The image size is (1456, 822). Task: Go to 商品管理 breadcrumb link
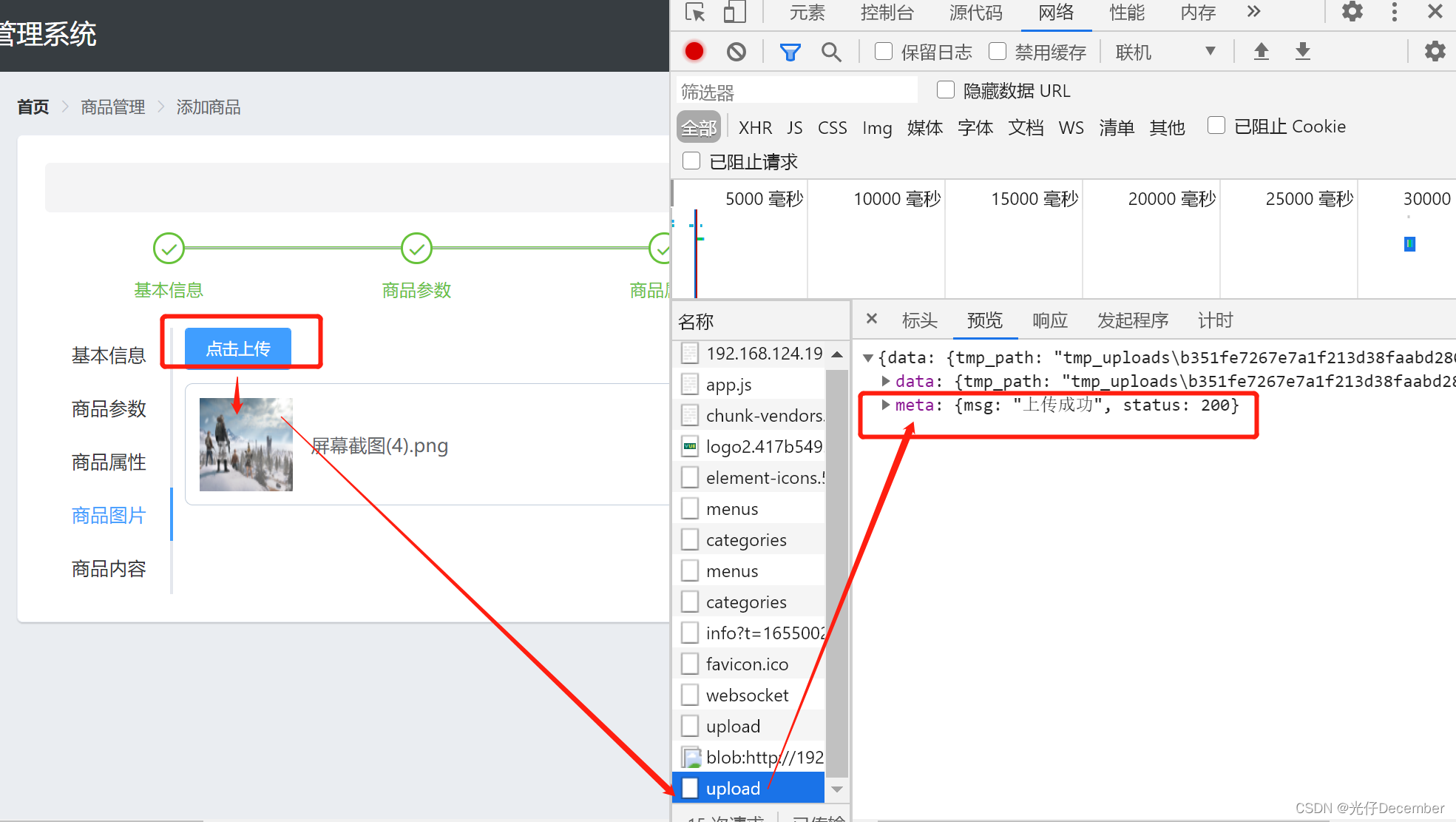(x=112, y=107)
